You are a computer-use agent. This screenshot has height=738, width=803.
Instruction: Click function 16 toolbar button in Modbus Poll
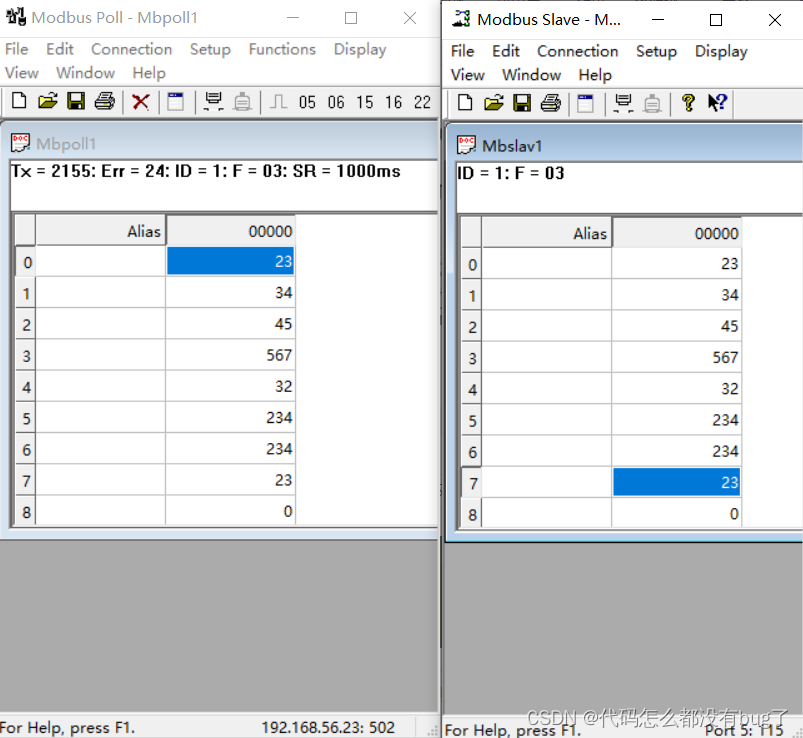click(393, 102)
